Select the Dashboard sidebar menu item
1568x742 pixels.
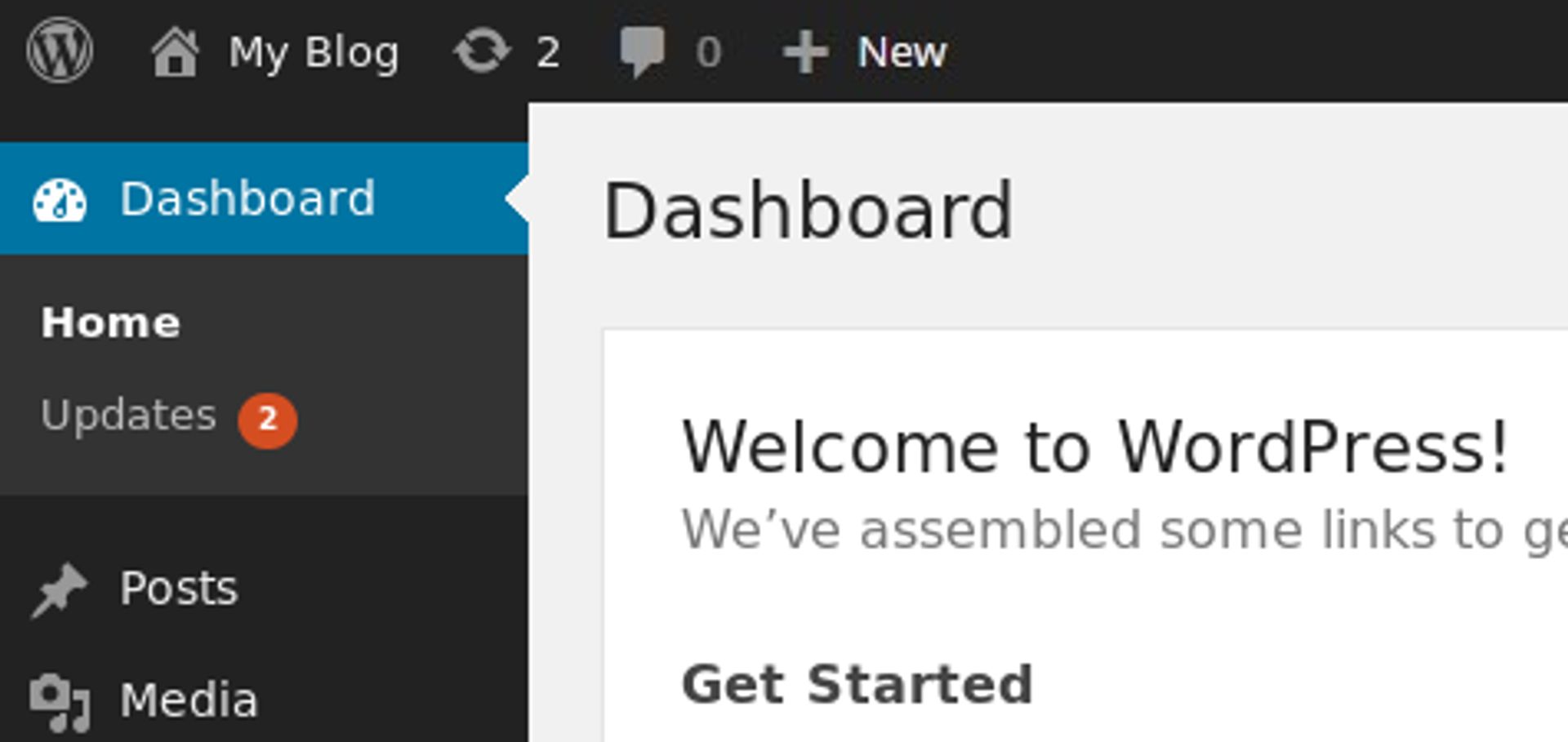click(264, 198)
